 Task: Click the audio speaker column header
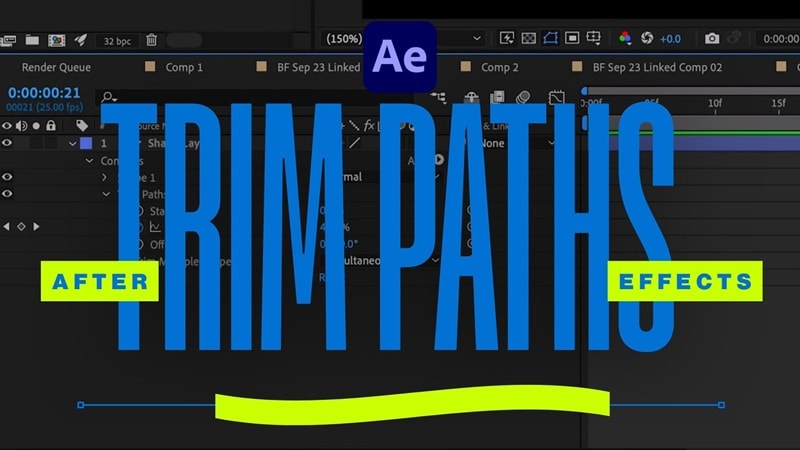coord(21,126)
